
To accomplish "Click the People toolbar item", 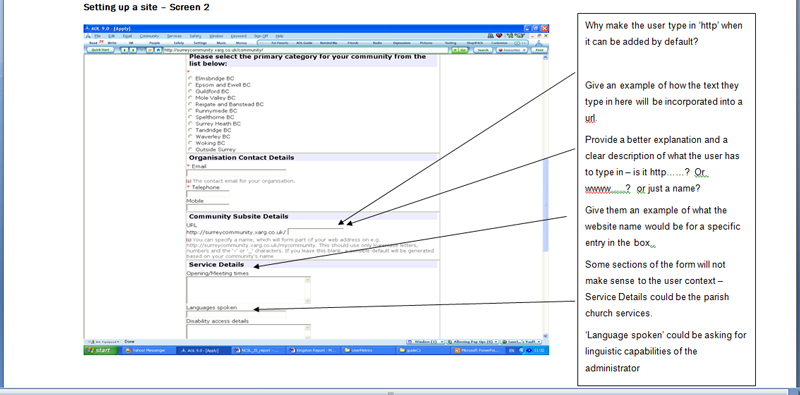I will tap(155, 43).
